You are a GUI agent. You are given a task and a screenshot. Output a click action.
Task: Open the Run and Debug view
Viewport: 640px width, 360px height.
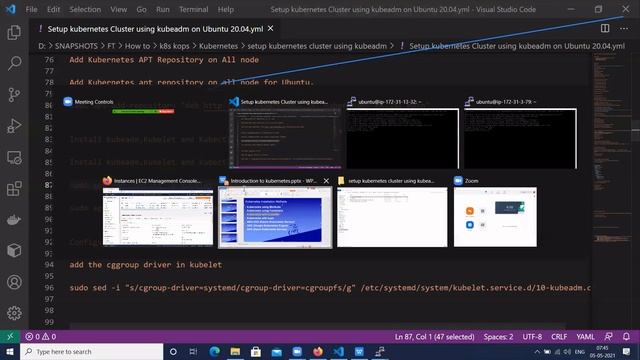click(14, 126)
